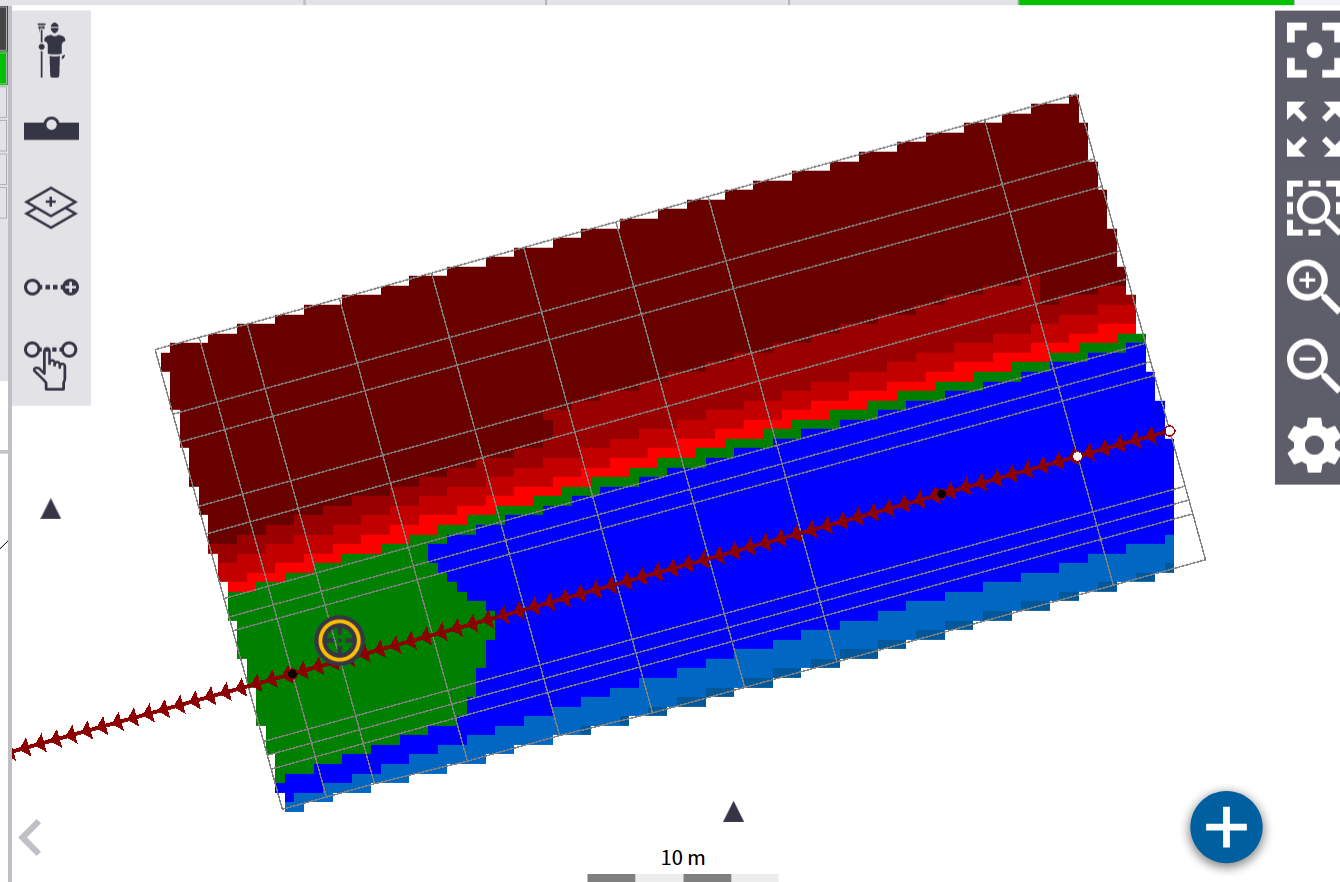Click the black triangle marker on left
Screen dimensions: 1340x882
[51, 509]
